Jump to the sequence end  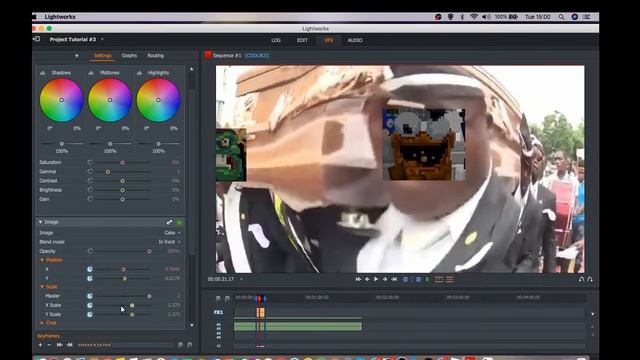394,279
